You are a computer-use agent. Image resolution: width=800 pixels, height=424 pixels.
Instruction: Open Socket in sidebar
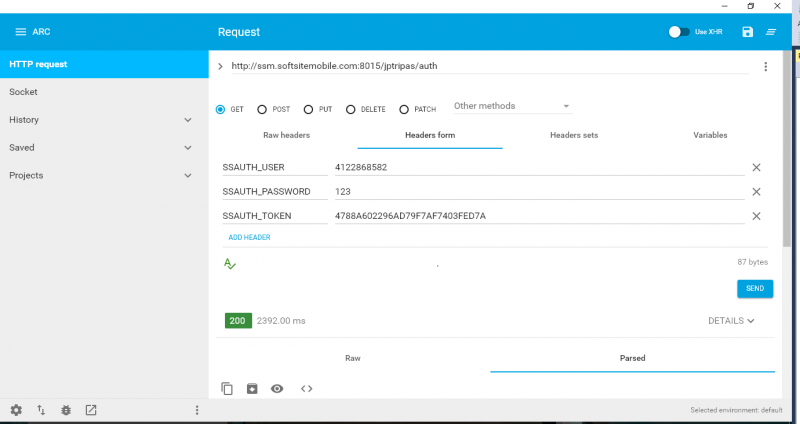point(104,92)
